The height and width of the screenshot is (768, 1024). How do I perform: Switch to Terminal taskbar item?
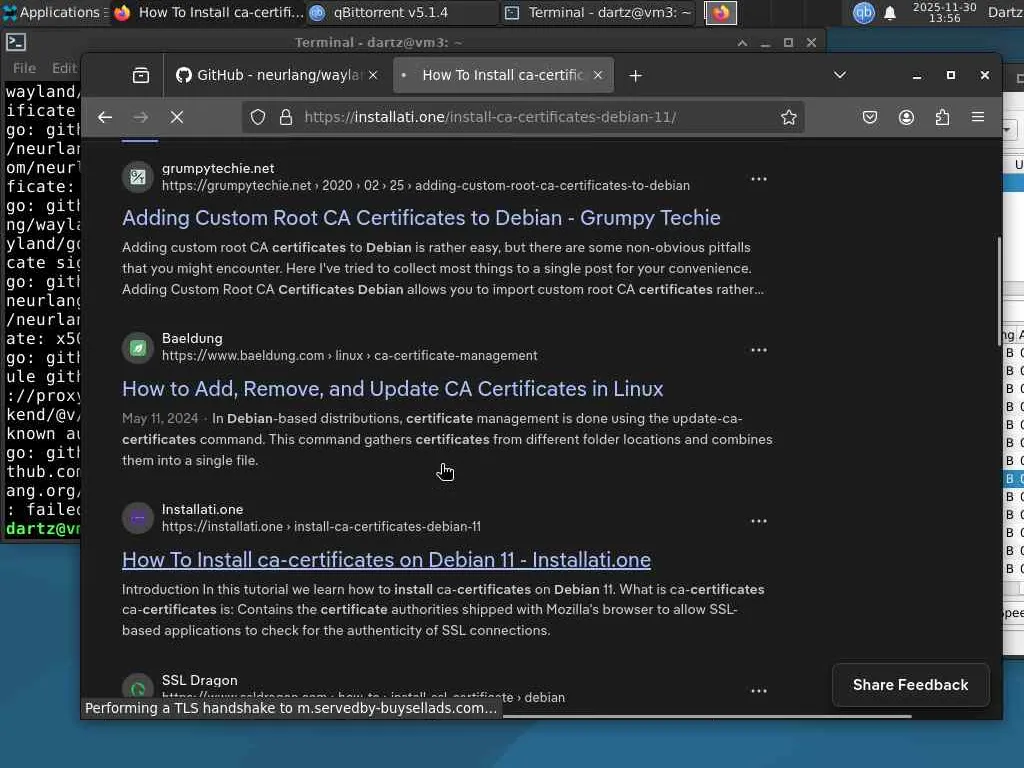598,12
